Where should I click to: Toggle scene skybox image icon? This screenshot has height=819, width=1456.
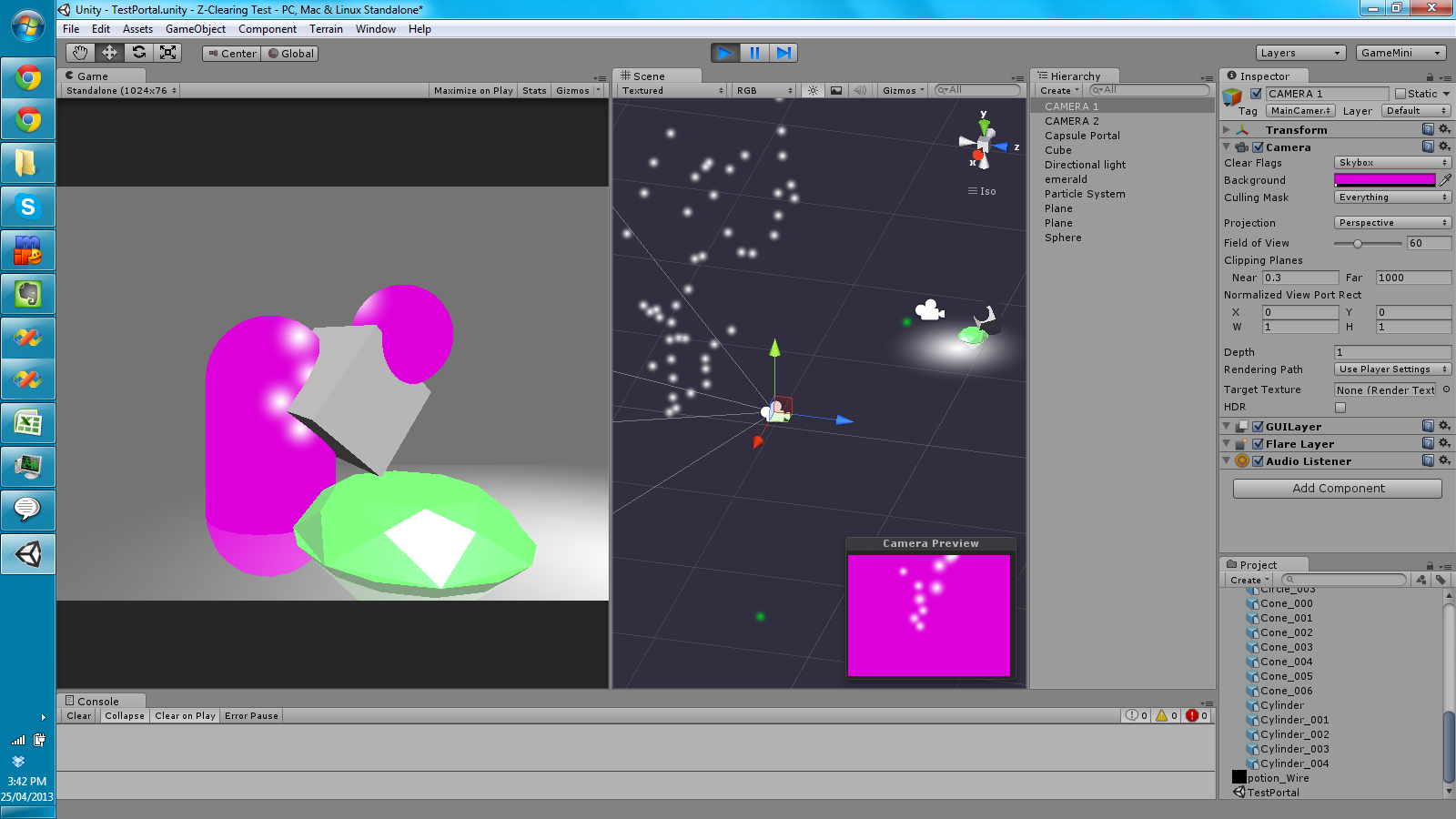tap(835, 90)
